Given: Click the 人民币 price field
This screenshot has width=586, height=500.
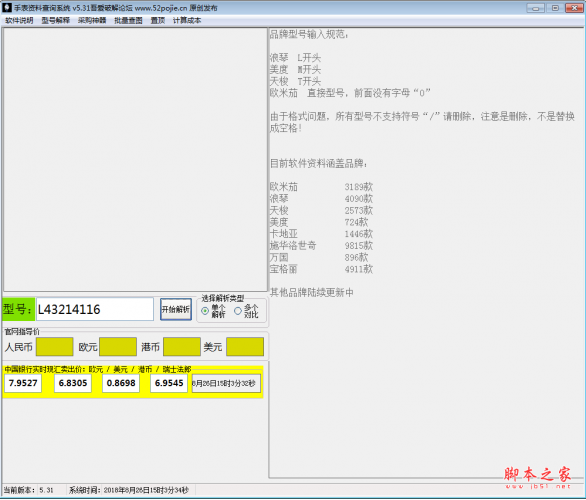Looking at the screenshot, I should (55, 347).
